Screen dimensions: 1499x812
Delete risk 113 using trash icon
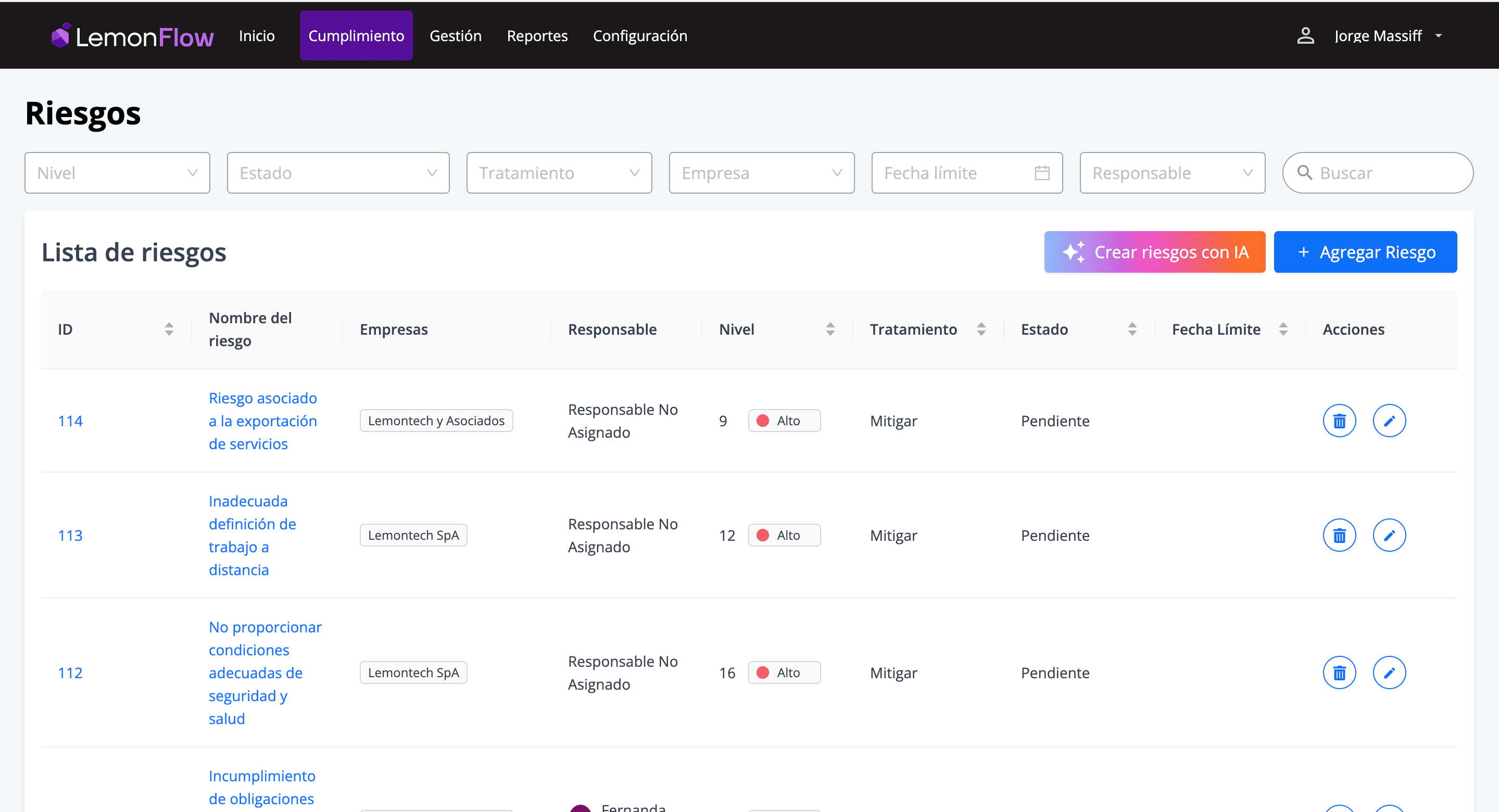pos(1339,535)
